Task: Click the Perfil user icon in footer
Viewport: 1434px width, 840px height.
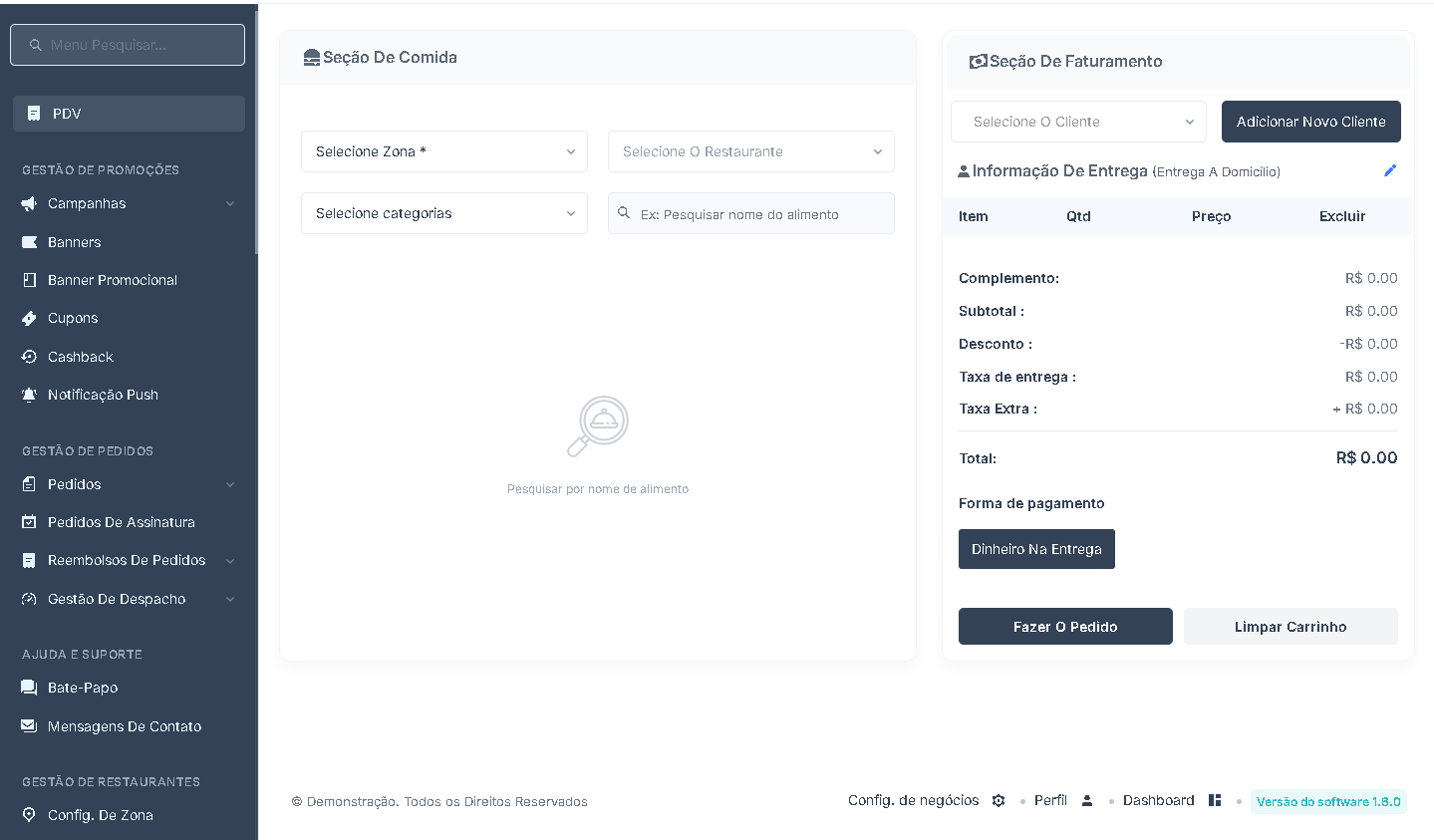Action: [1087, 801]
